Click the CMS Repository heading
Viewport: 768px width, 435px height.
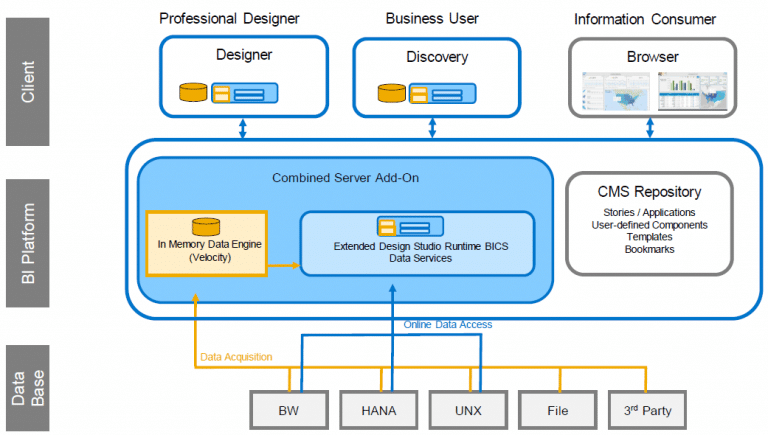tap(649, 192)
